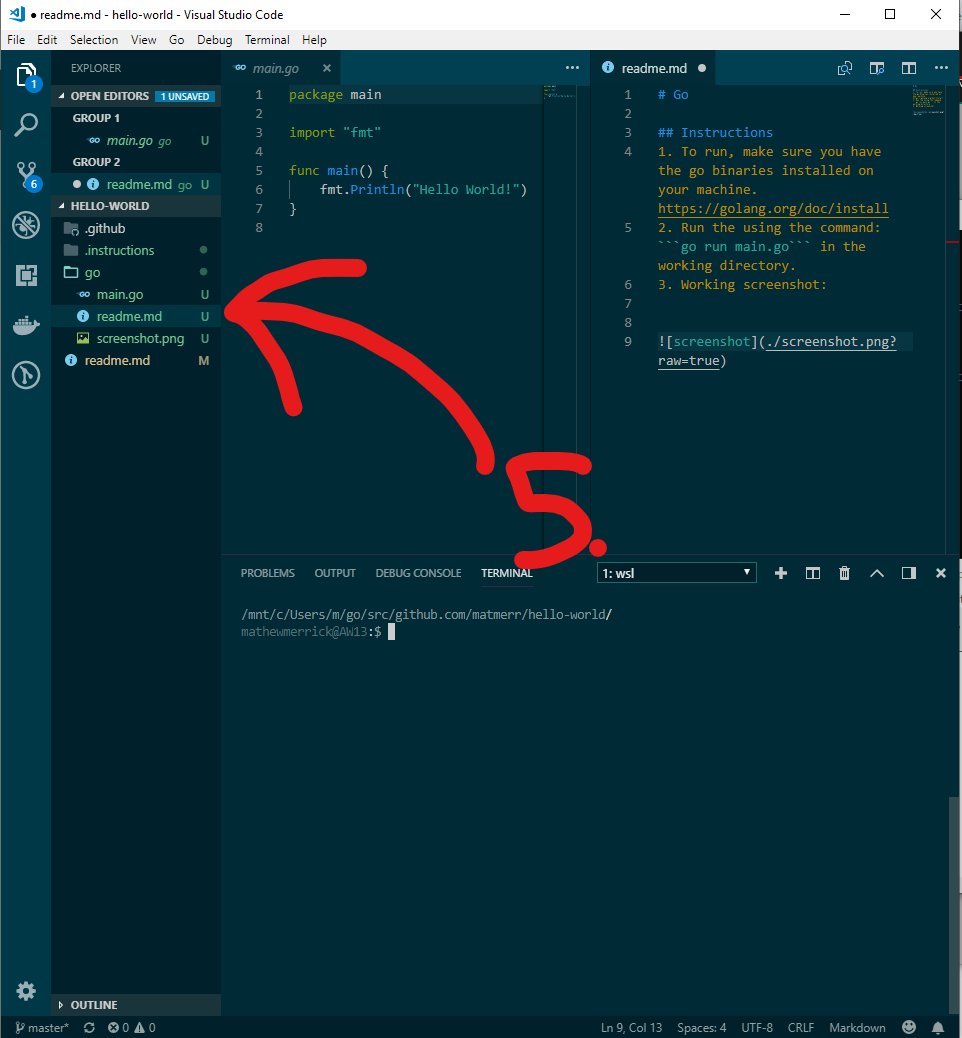Image resolution: width=962 pixels, height=1038 pixels.
Task: Open the Selection menu
Action: [94, 40]
